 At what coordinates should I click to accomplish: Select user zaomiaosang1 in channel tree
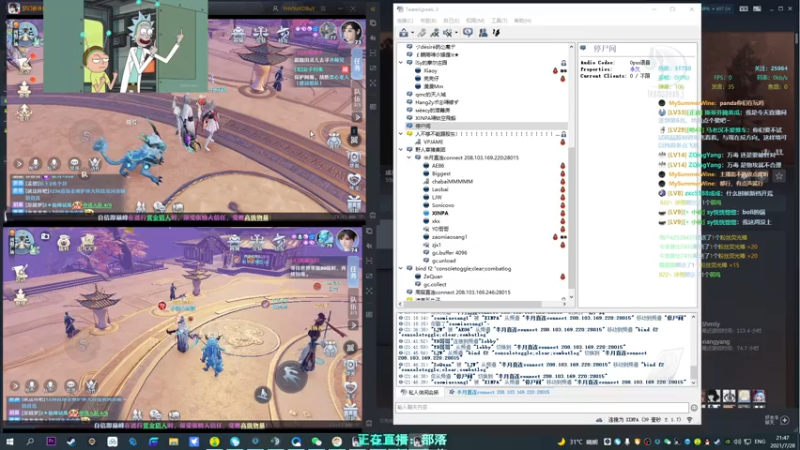pos(449,237)
